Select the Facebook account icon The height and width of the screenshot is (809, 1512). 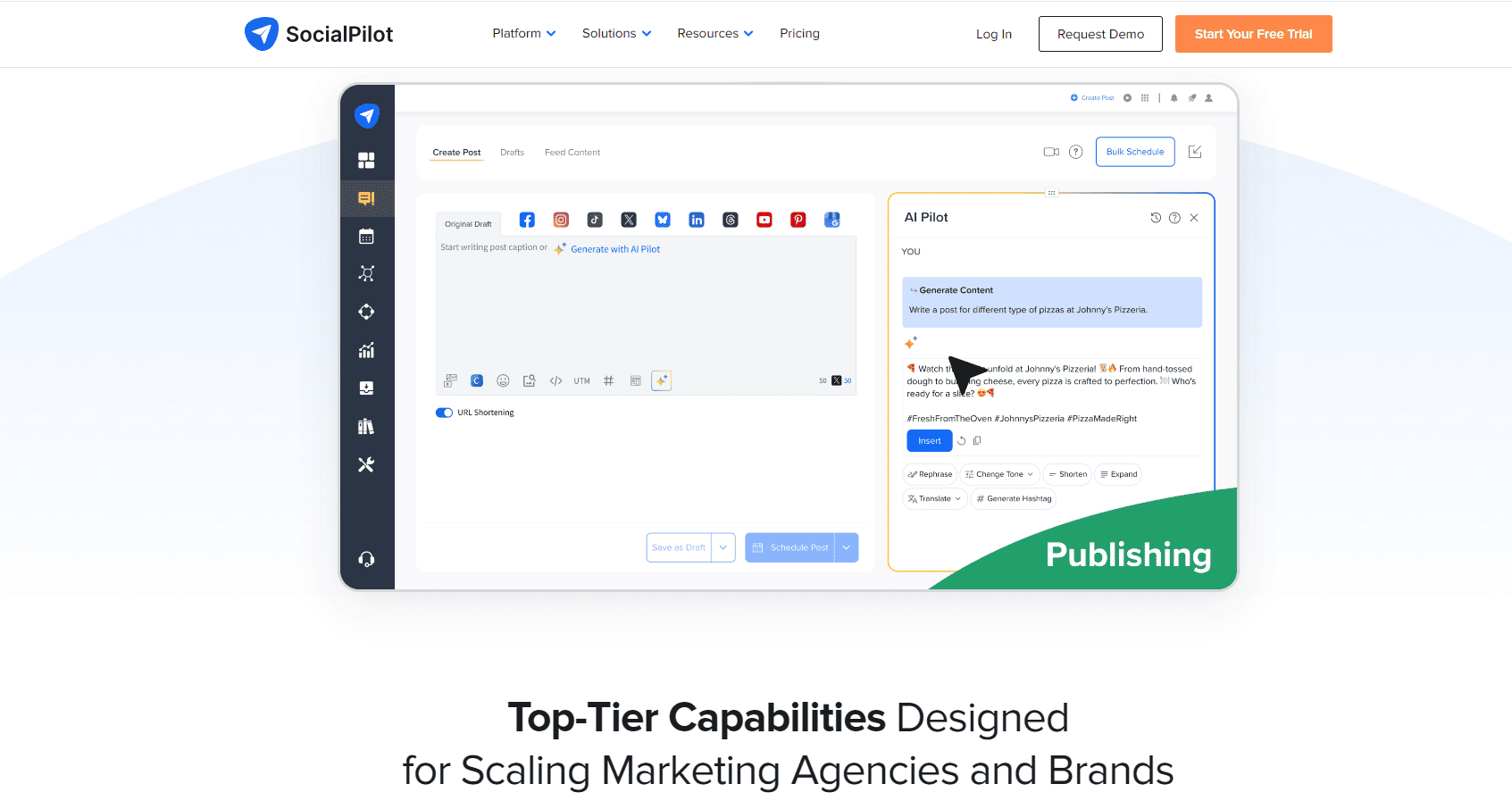click(x=527, y=220)
